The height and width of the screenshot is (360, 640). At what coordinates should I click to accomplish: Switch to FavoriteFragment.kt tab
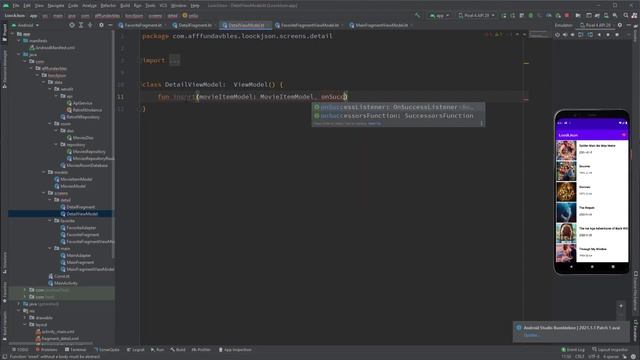pyautogui.click(x=143, y=25)
